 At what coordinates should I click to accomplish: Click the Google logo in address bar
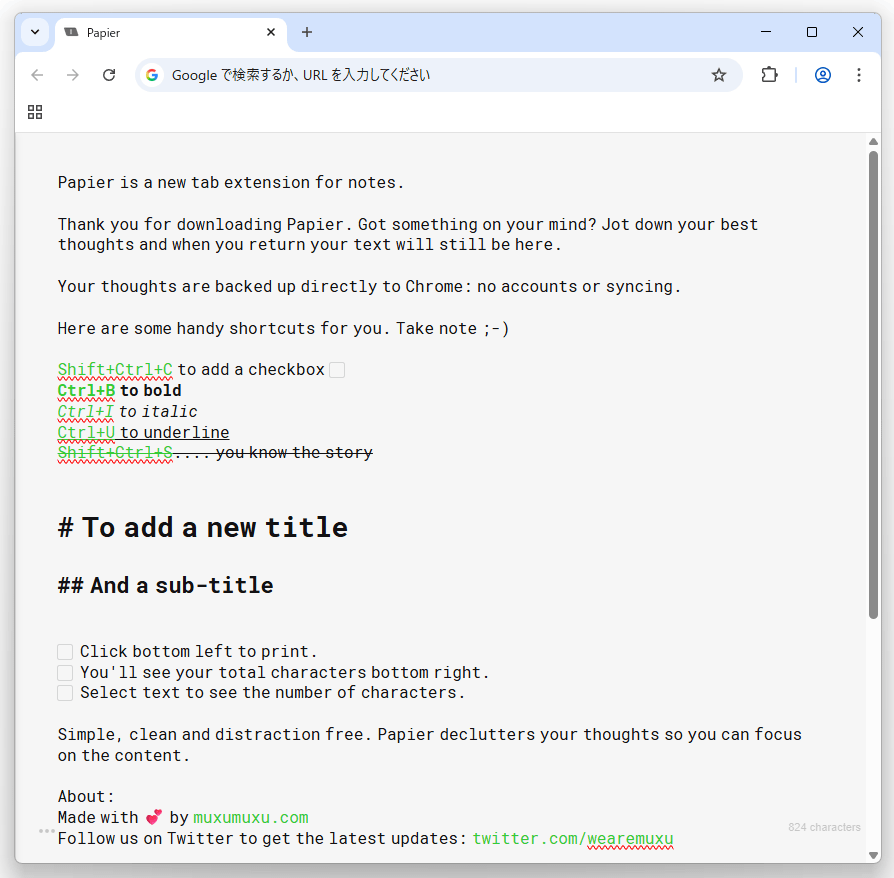click(152, 75)
